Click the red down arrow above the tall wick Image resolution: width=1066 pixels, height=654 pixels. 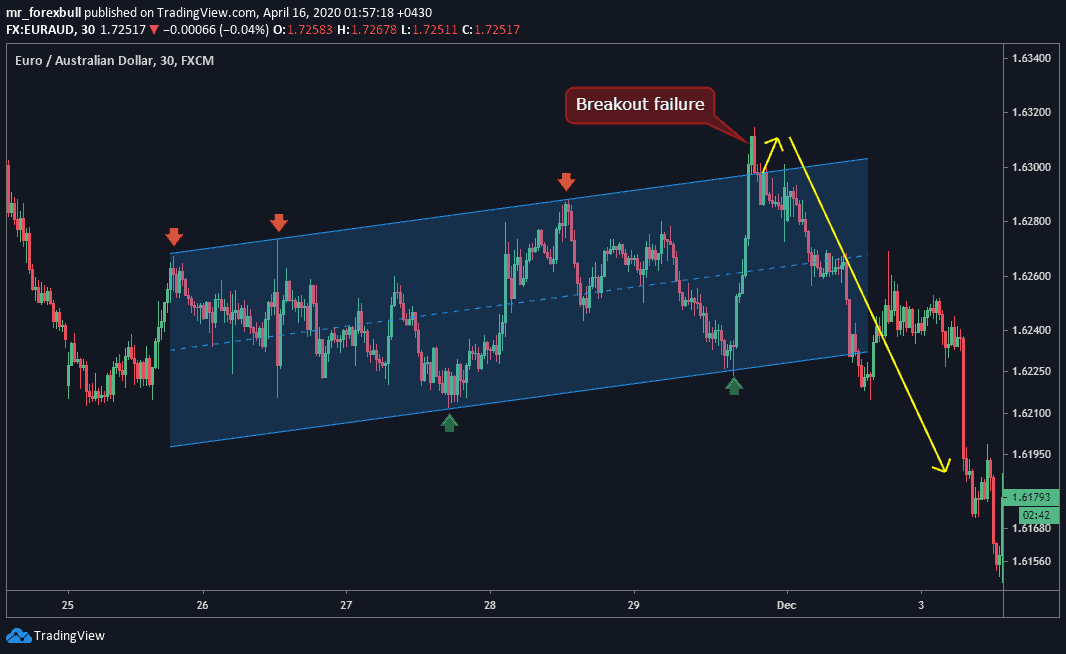coord(278,222)
